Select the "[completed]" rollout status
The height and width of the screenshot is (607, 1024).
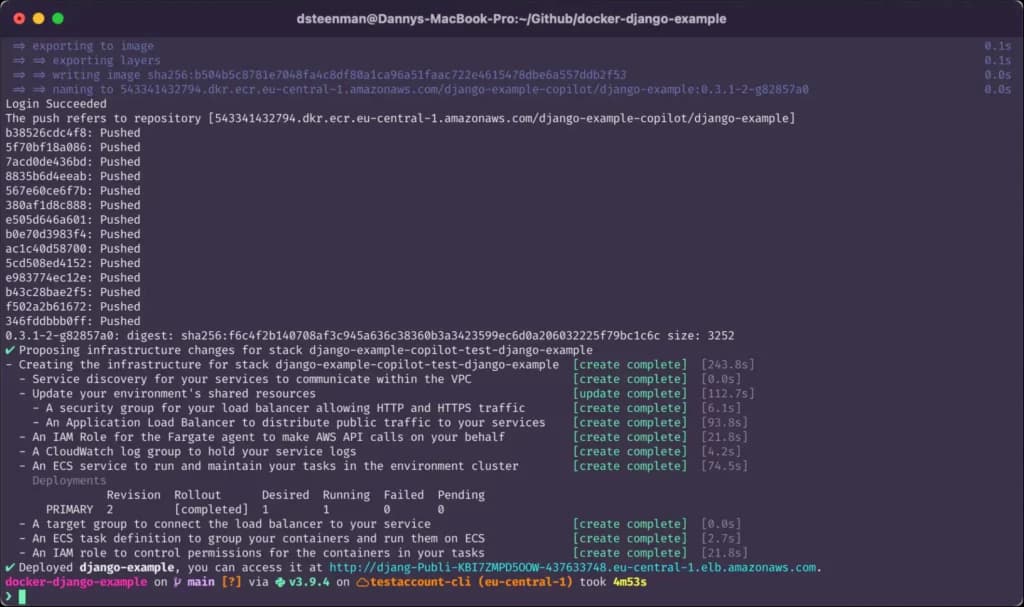tap(211, 510)
